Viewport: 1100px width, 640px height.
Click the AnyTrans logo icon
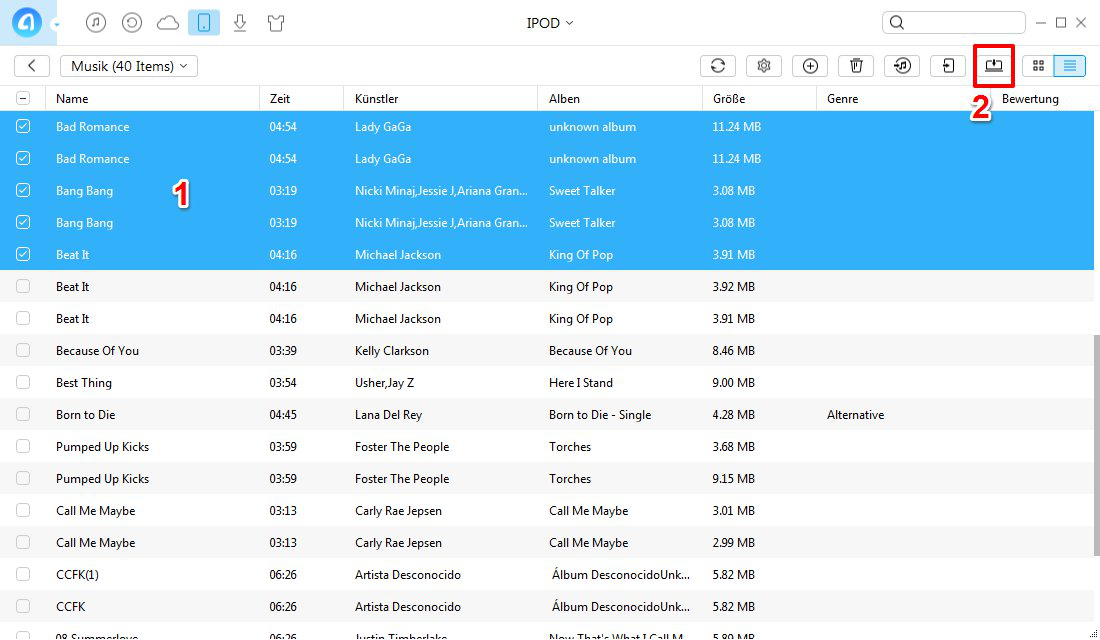point(27,22)
